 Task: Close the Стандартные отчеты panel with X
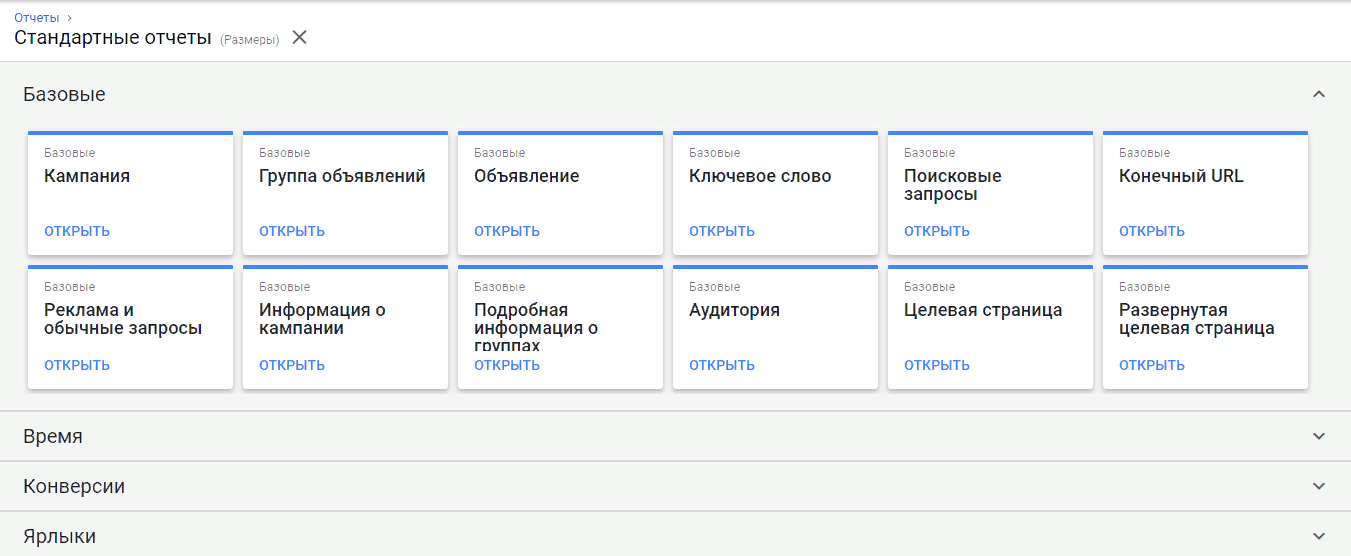pyautogui.click(x=299, y=38)
